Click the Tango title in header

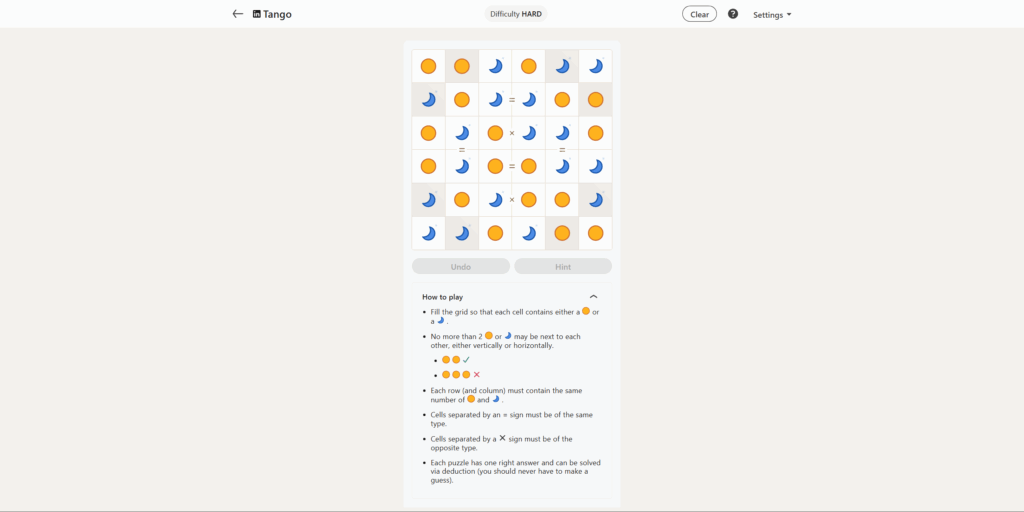pos(278,14)
